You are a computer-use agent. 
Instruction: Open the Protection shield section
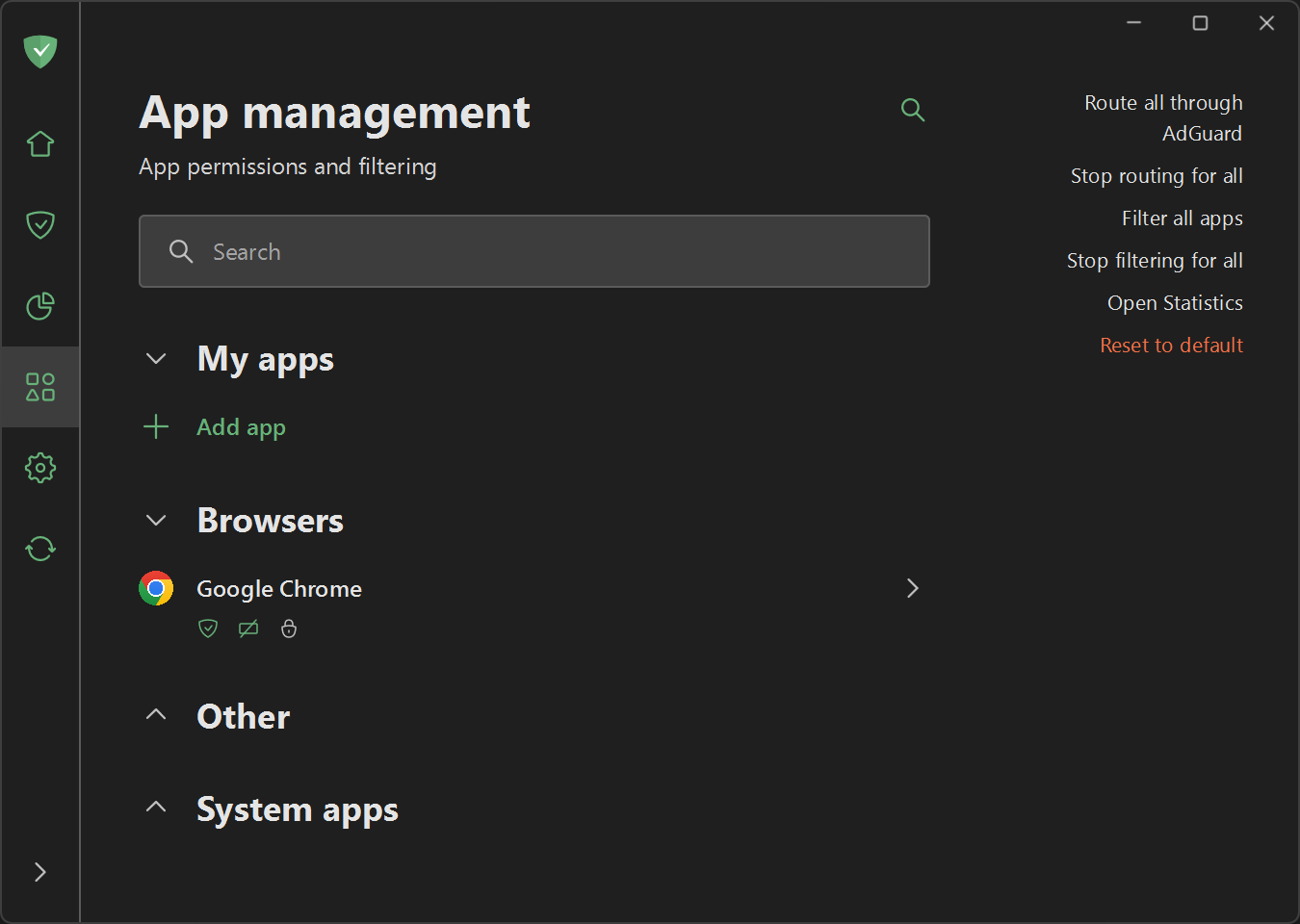pos(39,224)
